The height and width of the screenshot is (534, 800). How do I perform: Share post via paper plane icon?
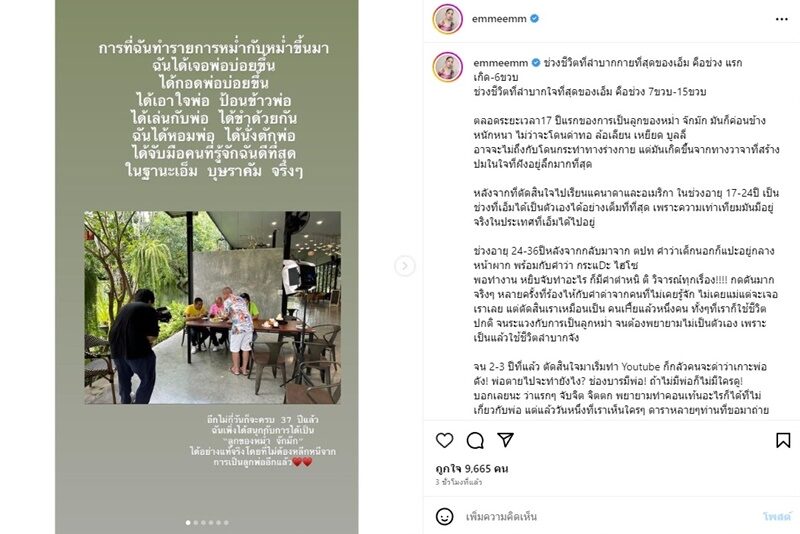click(x=505, y=440)
